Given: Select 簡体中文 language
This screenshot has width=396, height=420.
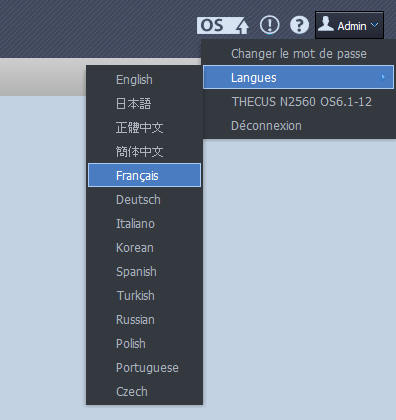Looking at the screenshot, I should [144, 152].
